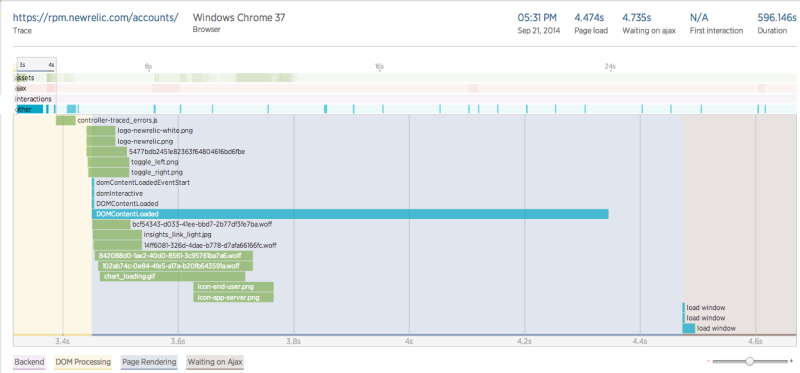The width and height of the screenshot is (800, 373).
Task: Select the bottom load window bar
Action: coord(689,329)
